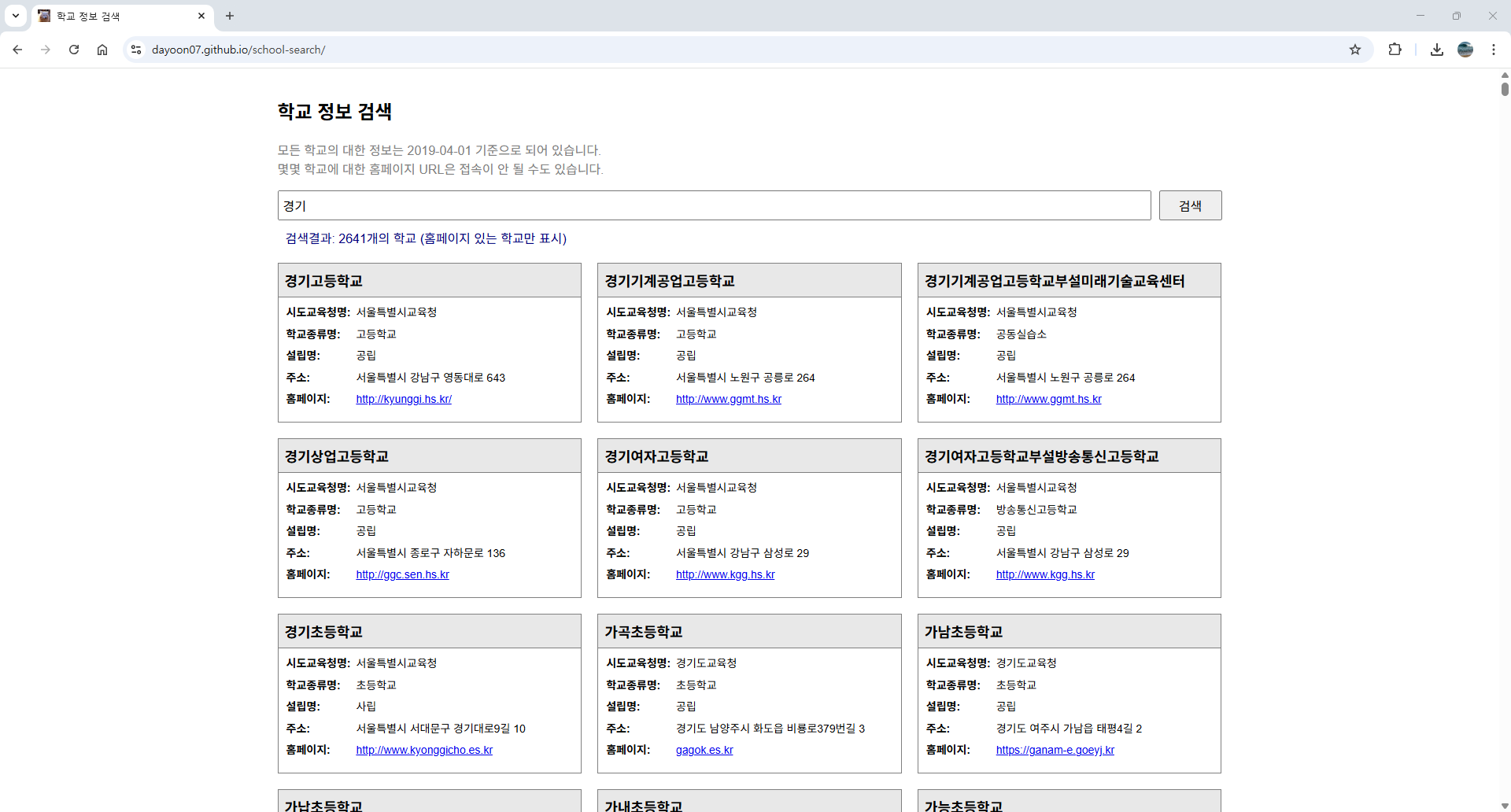Viewport: 1511px width, 812px height.
Task: Focus the school search input containing 경기
Action: [714, 205]
